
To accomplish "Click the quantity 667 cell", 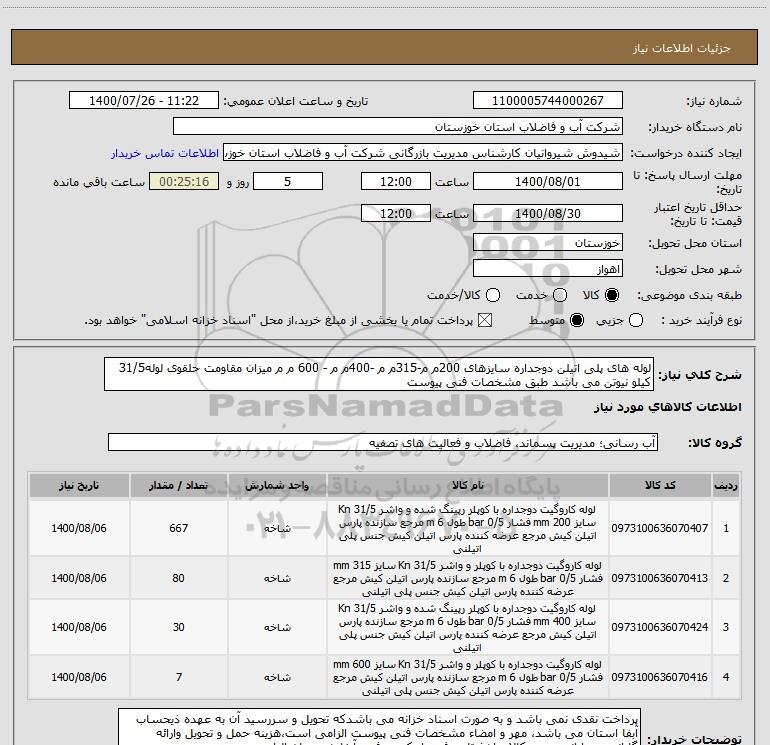I will [179, 528].
